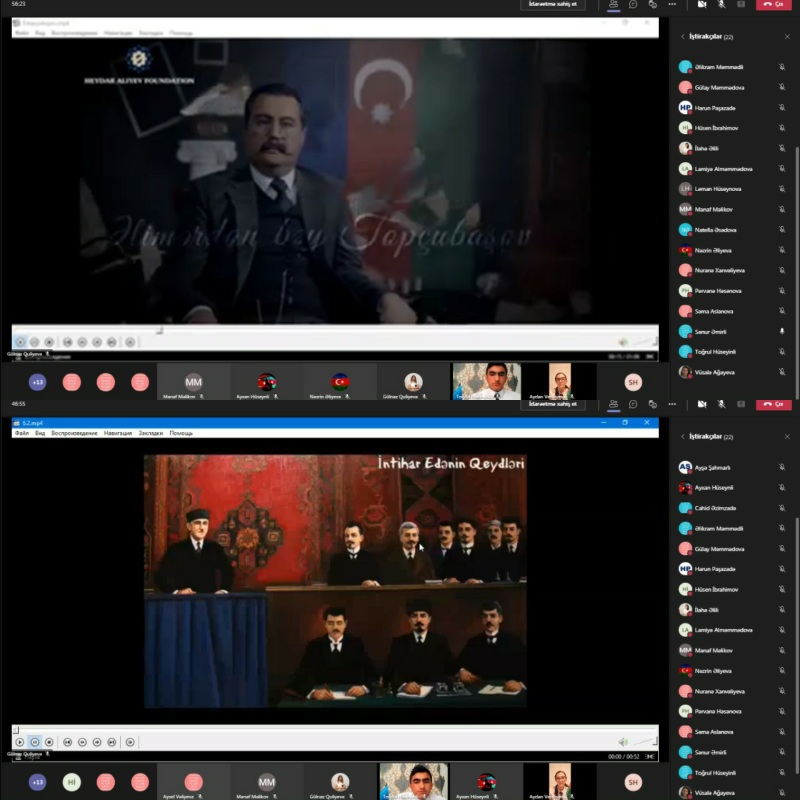
Task: Expand the +13 overflow under the Topçubaşov video
Action: pos(37,382)
